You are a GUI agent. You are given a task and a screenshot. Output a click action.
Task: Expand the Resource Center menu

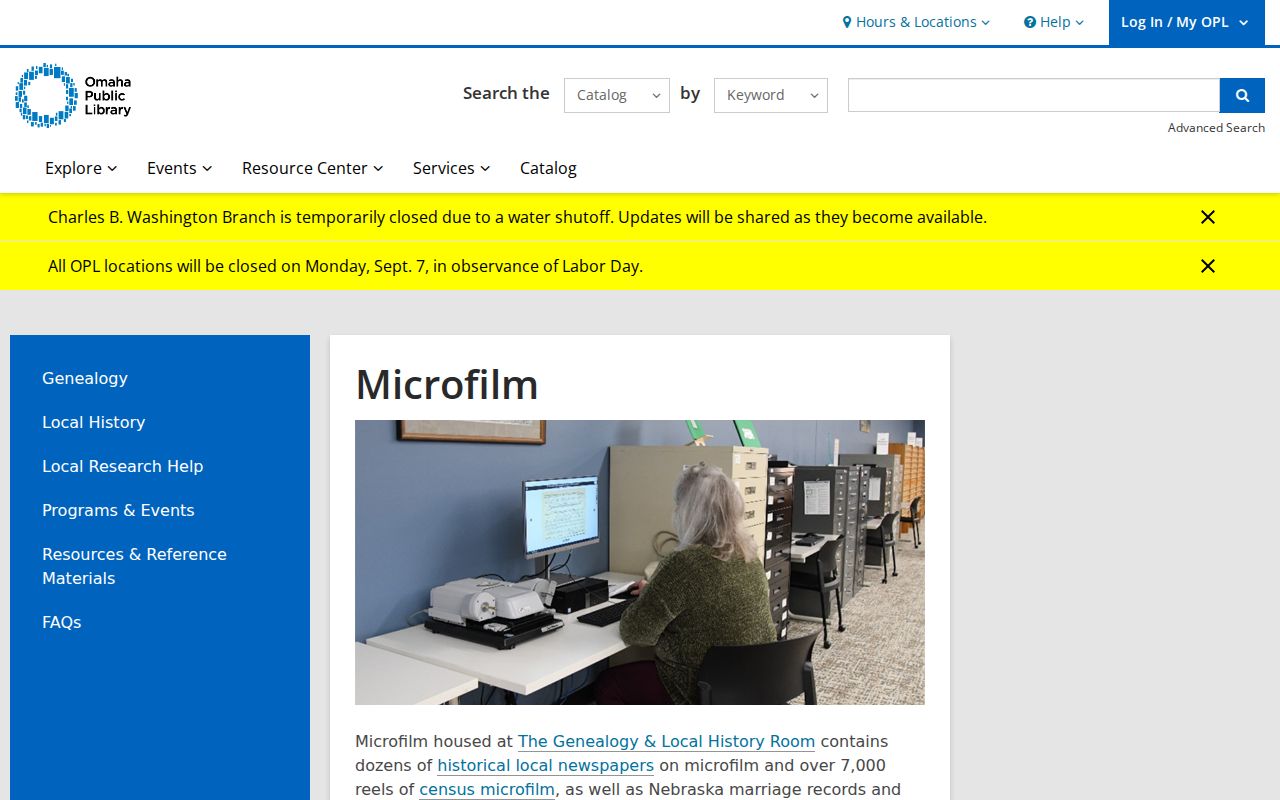pos(313,168)
